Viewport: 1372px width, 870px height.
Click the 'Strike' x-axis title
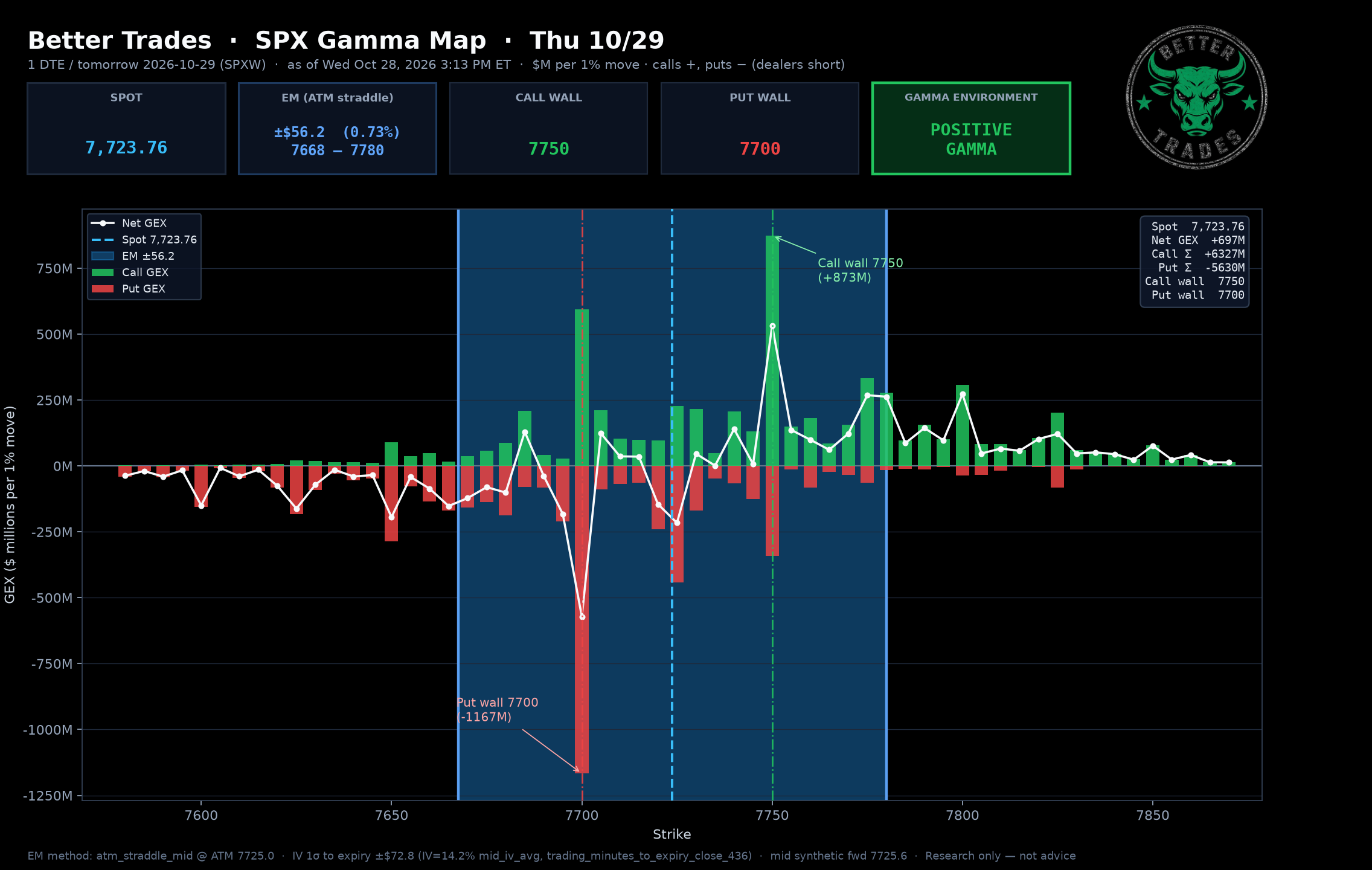tap(672, 834)
